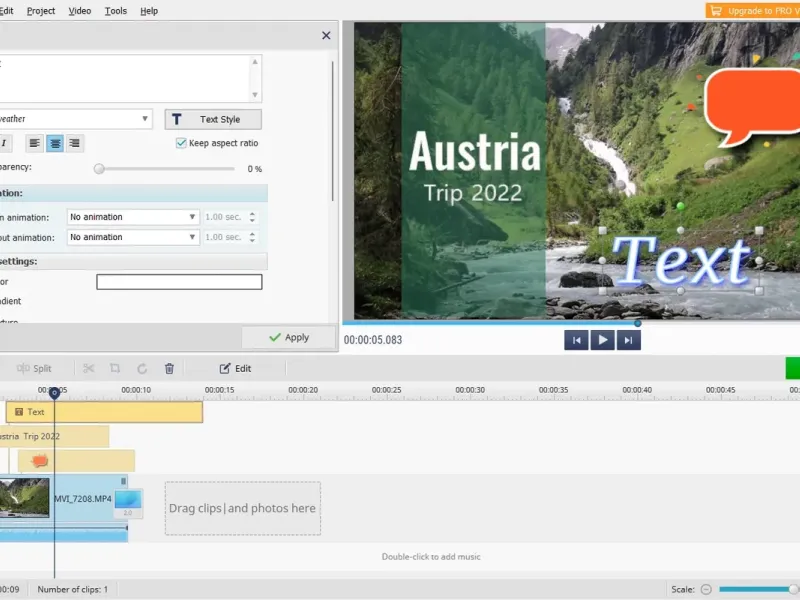The image size is (800, 600).
Task: Click the scale zoom out minus icon
Action: [706, 589]
